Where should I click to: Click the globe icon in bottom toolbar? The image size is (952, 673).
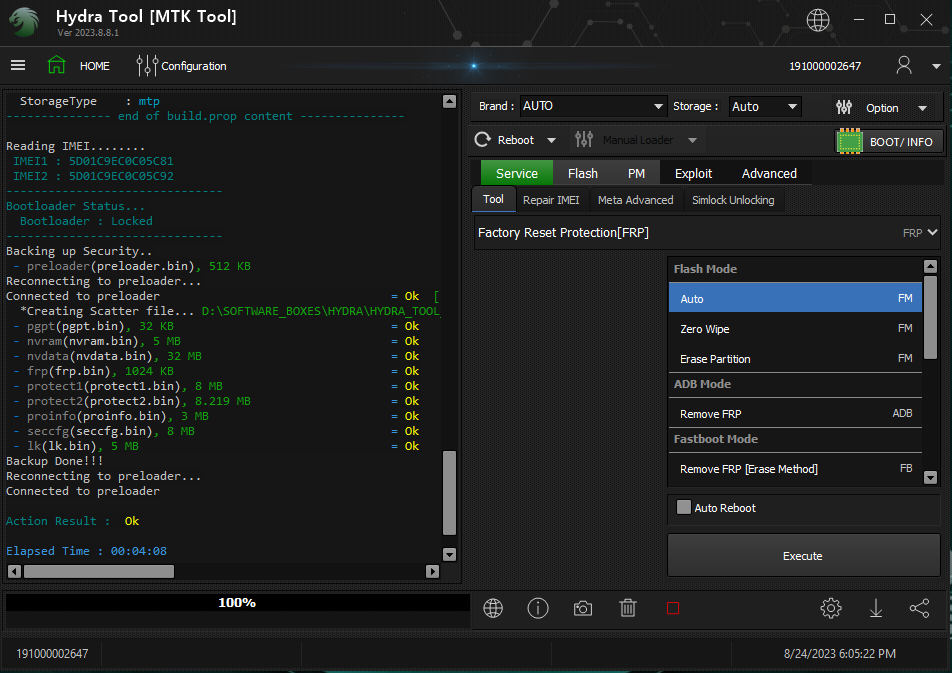[493, 608]
